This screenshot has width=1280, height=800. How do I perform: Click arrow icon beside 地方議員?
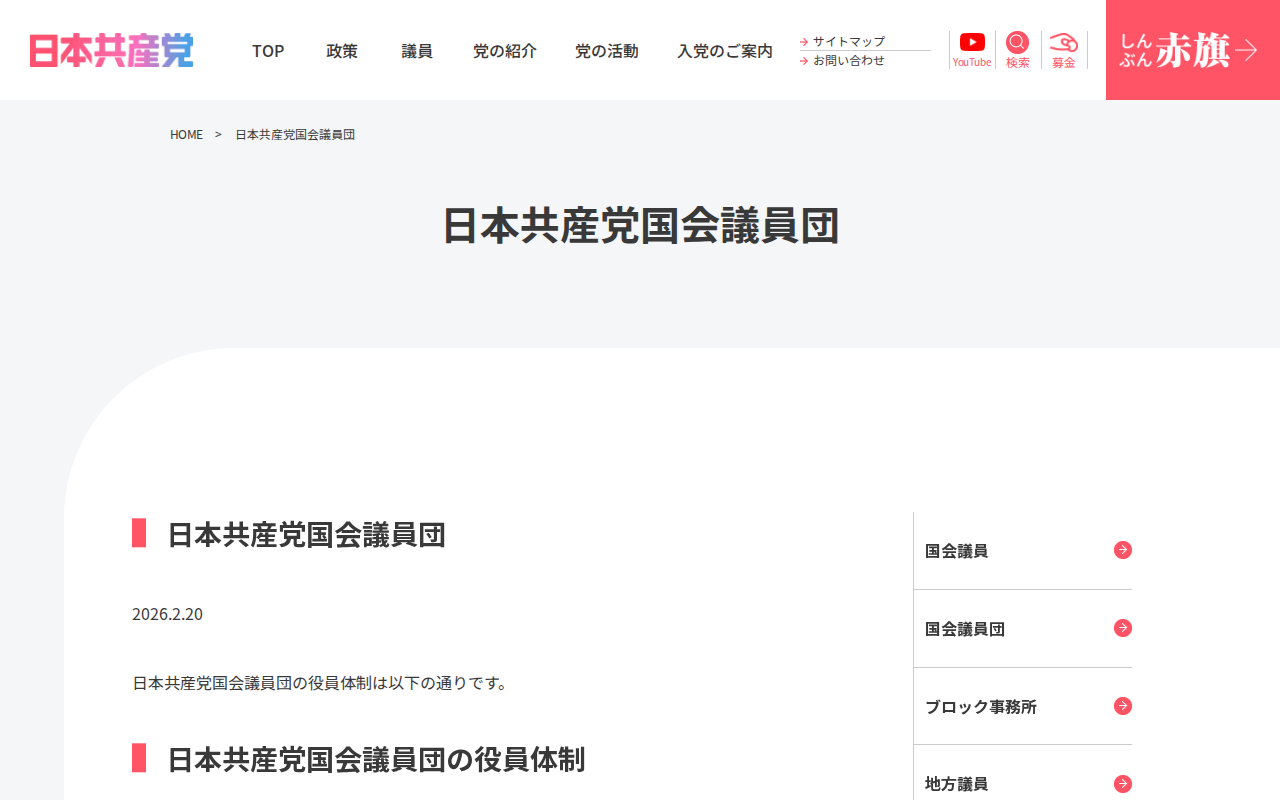pos(1123,784)
